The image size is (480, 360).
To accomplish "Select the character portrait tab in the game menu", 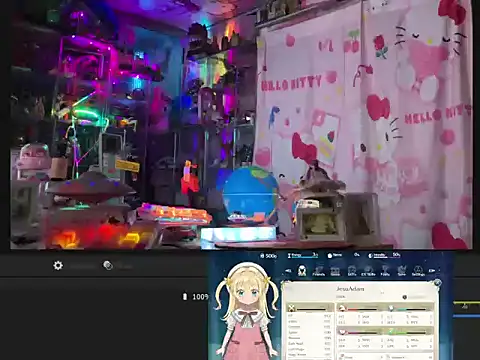I will 302,271.
